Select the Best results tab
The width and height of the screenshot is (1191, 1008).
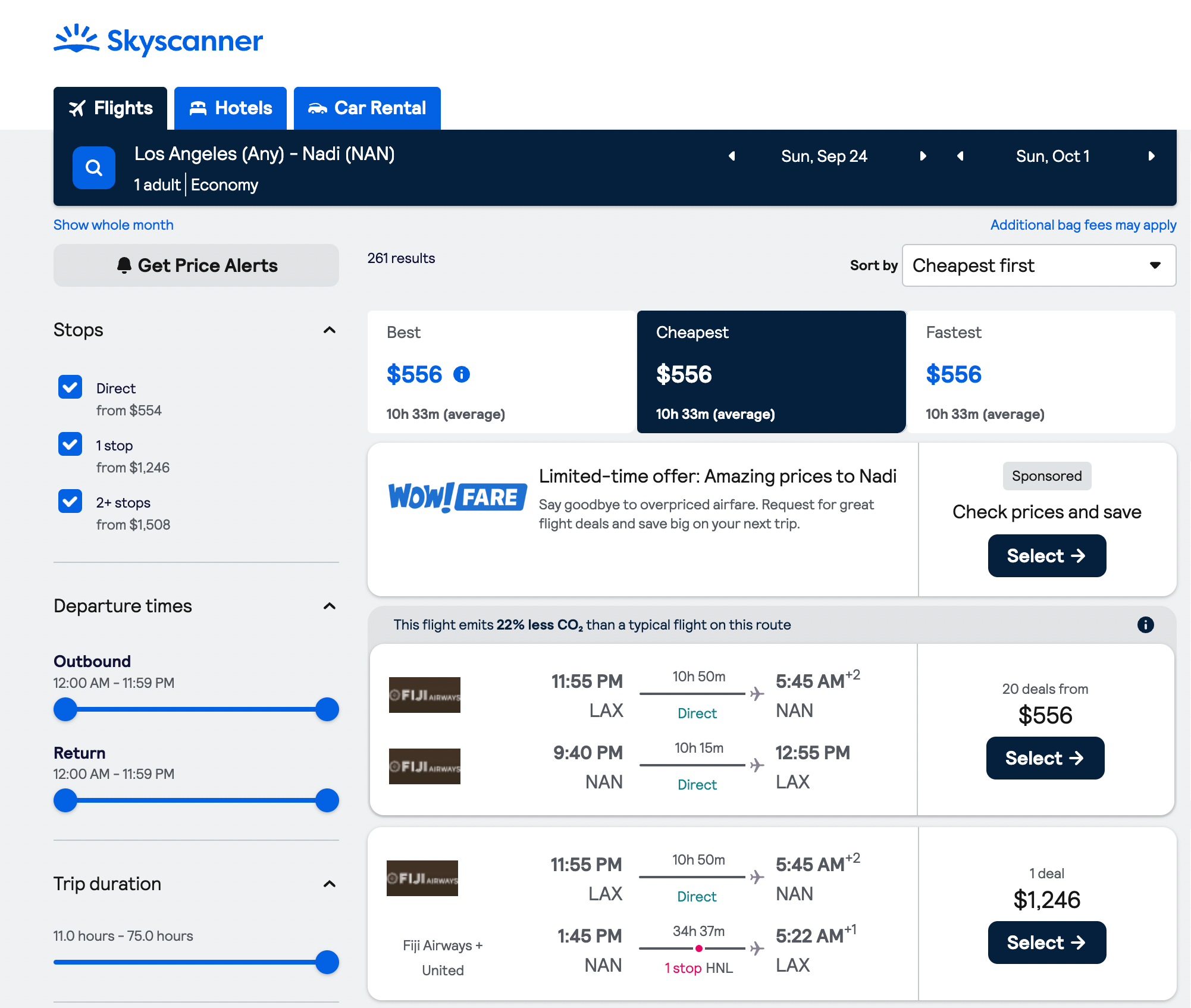502,372
